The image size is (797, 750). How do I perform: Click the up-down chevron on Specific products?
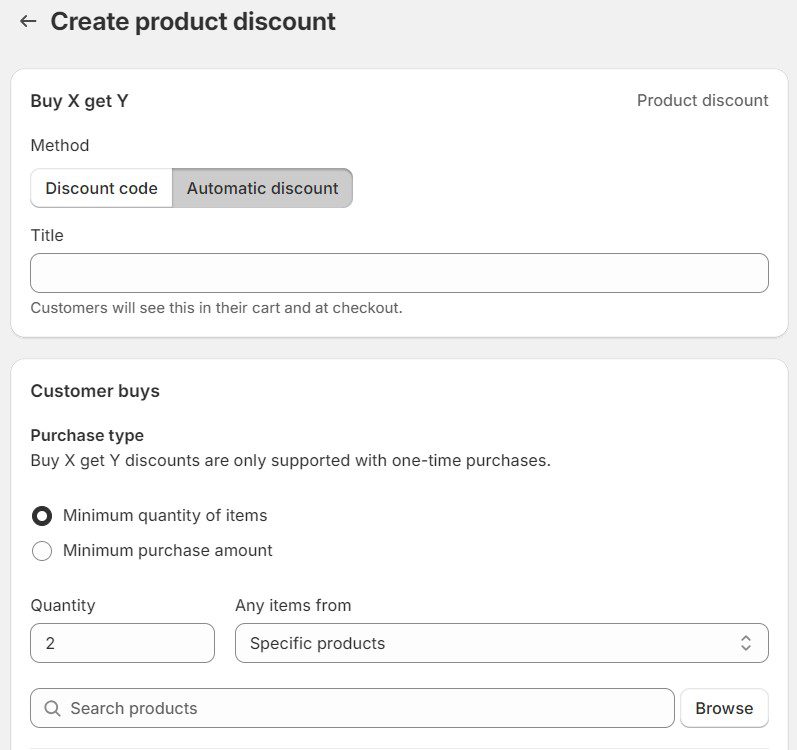click(745, 643)
